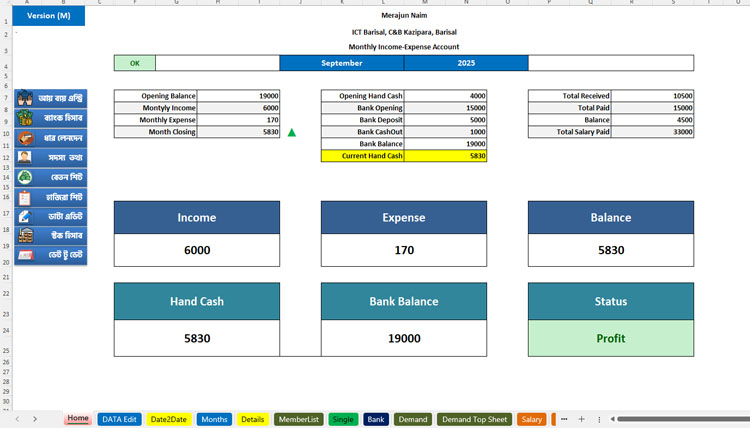Open the সদস্য তথ্য member info button
The width and height of the screenshot is (750, 428).
[50, 157]
